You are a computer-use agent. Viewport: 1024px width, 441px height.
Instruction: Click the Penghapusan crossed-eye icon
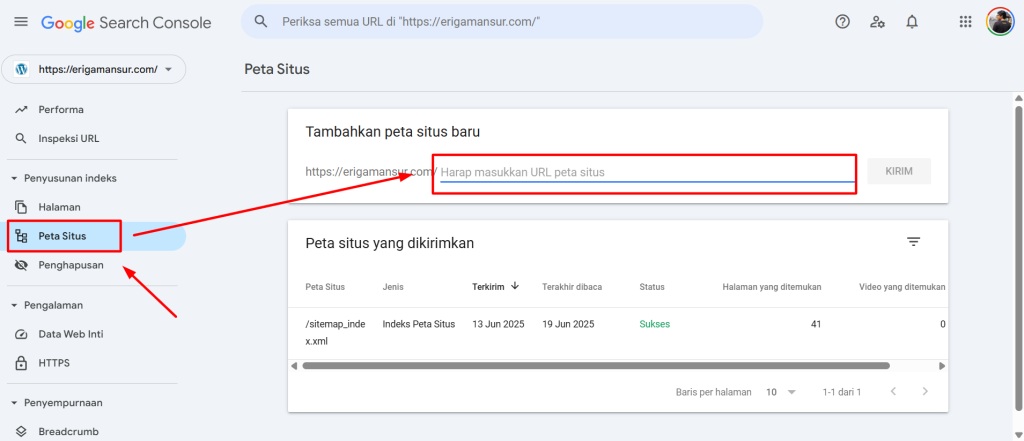22,265
